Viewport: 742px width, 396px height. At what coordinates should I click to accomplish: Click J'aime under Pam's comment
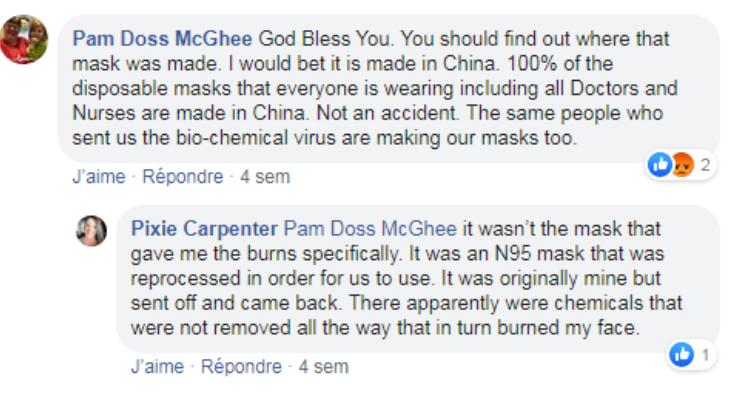99,177
